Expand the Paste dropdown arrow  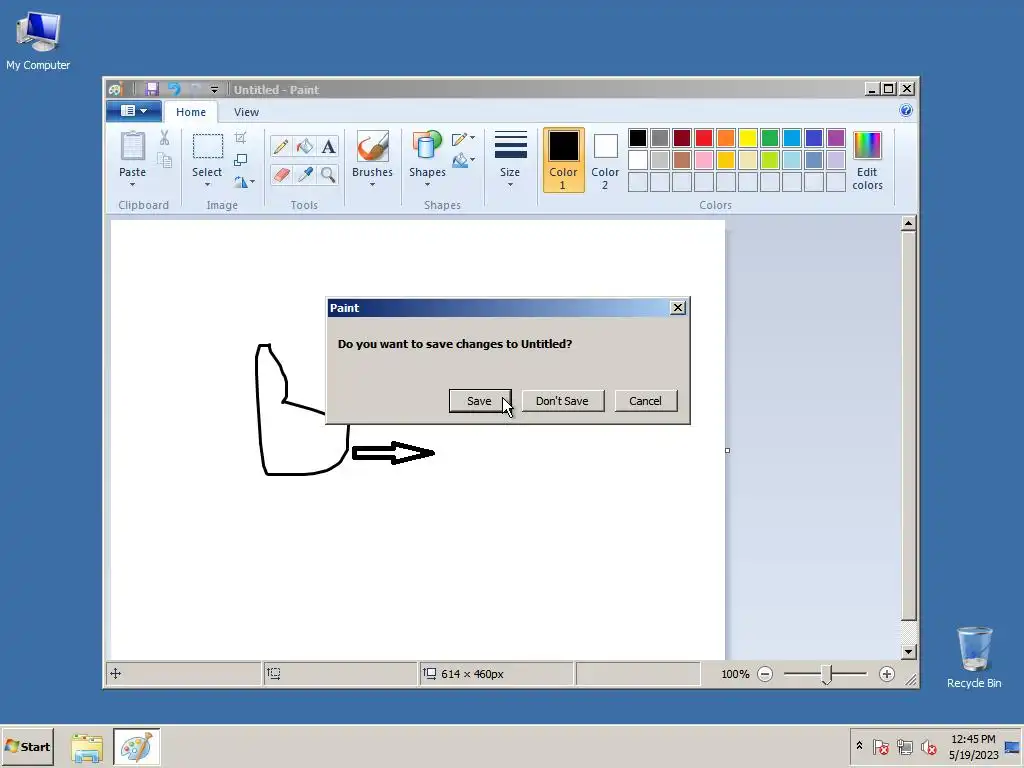(x=133, y=185)
